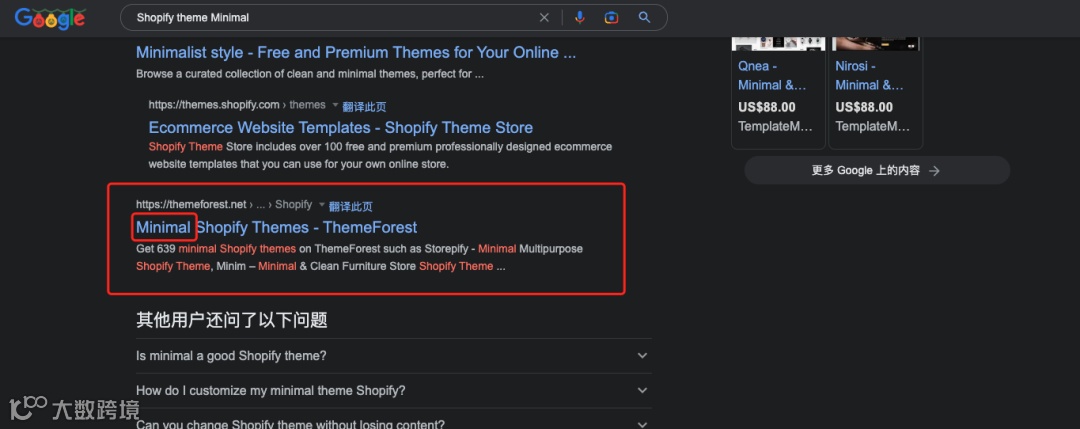This screenshot has width=1080, height=429.
Task: Click the Qnea product thumbnail image
Action: pyautogui.click(x=778, y=43)
